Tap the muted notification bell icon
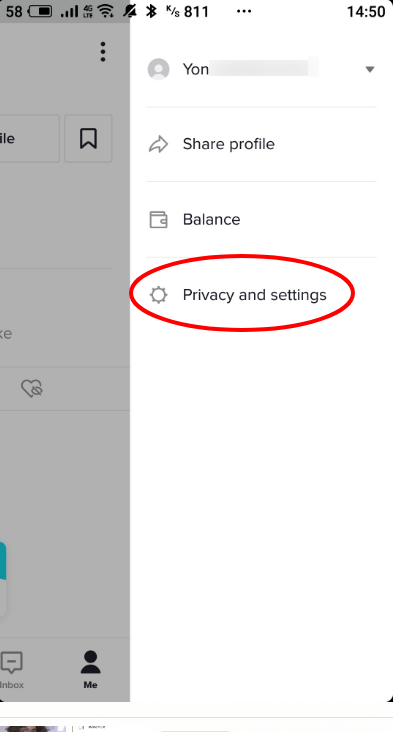Image resolution: width=393 pixels, height=732 pixels. [130, 11]
